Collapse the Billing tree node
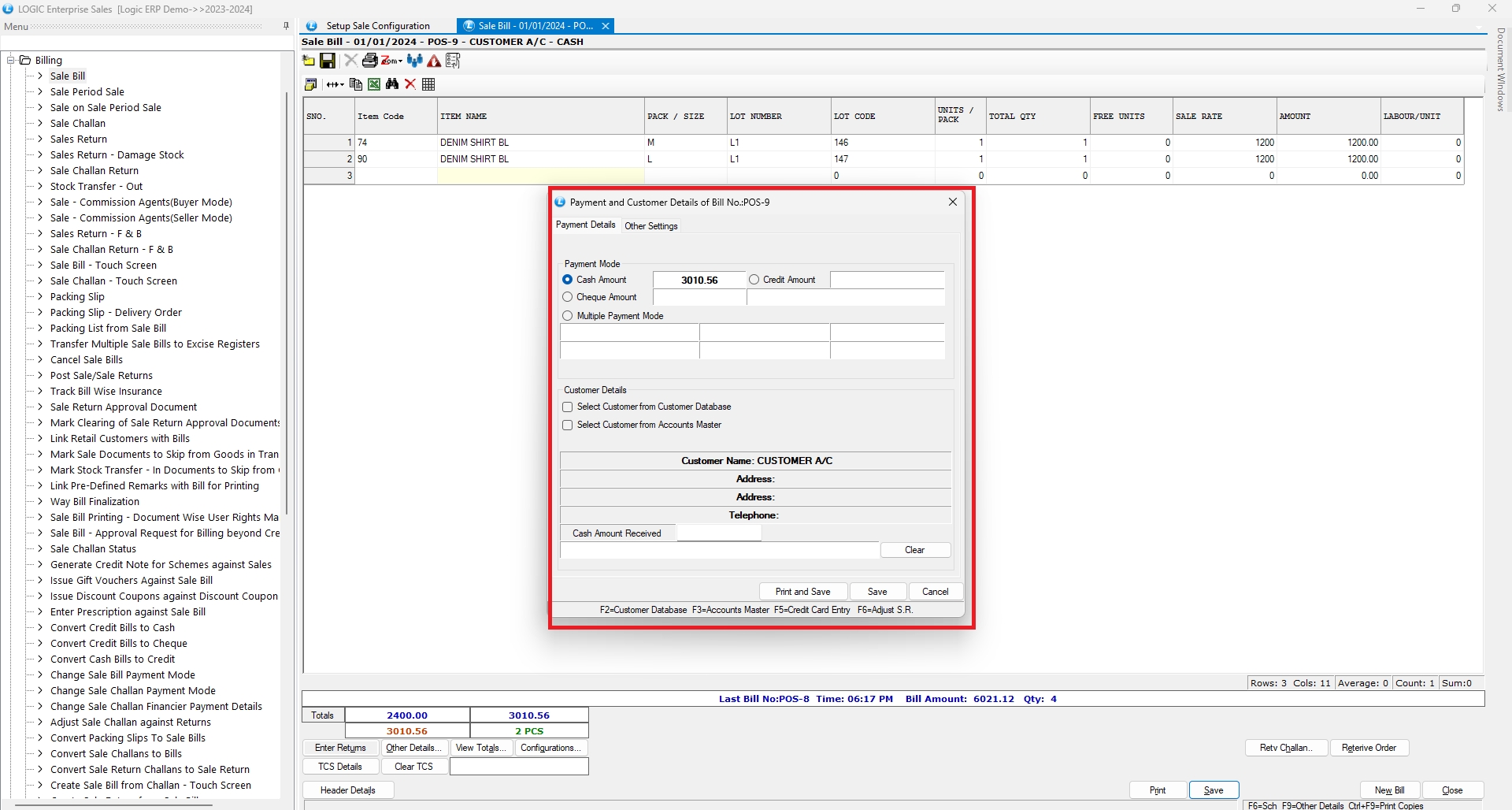The image size is (1512, 810). pyautogui.click(x=12, y=61)
